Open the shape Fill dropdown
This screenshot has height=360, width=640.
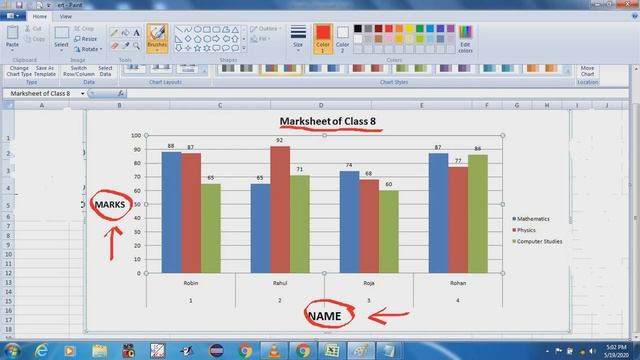coord(260,39)
